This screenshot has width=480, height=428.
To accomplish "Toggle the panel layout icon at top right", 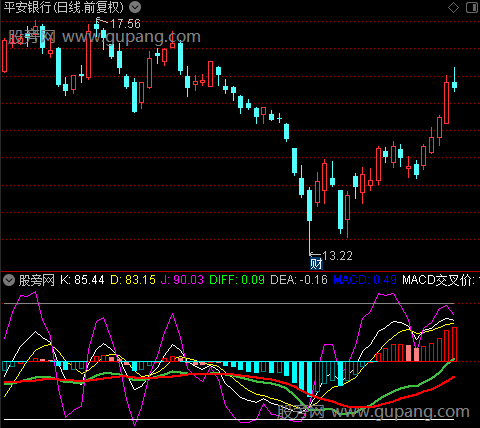I will coord(472,7).
